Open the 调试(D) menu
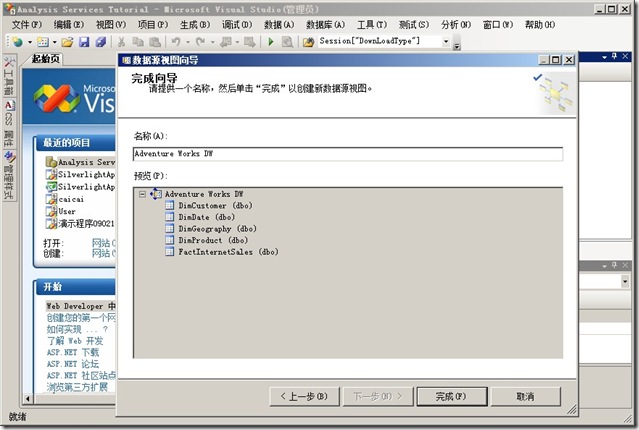Screen dimensions: 639x430 [237, 25]
